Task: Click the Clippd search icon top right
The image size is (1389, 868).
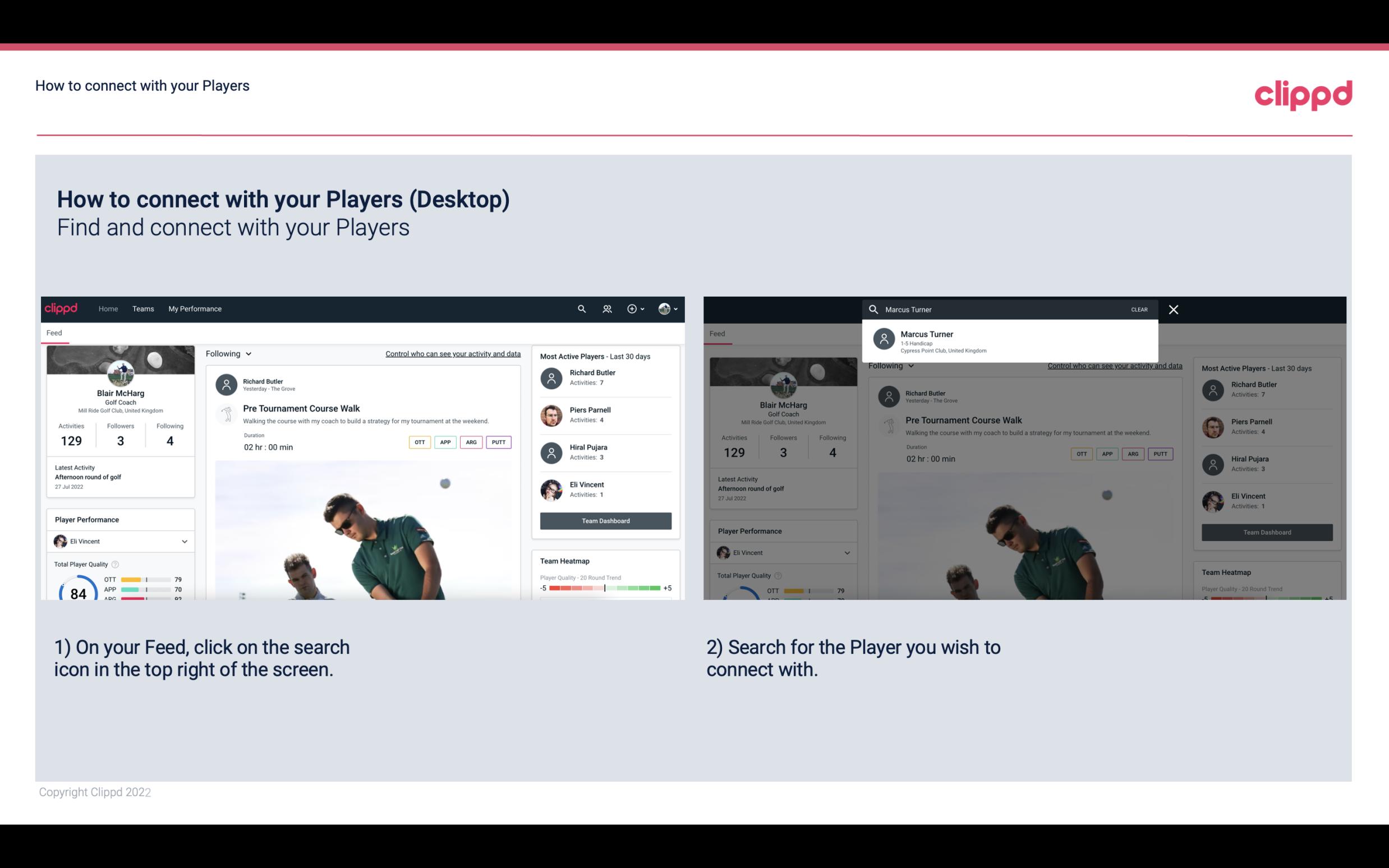Action: click(x=581, y=309)
